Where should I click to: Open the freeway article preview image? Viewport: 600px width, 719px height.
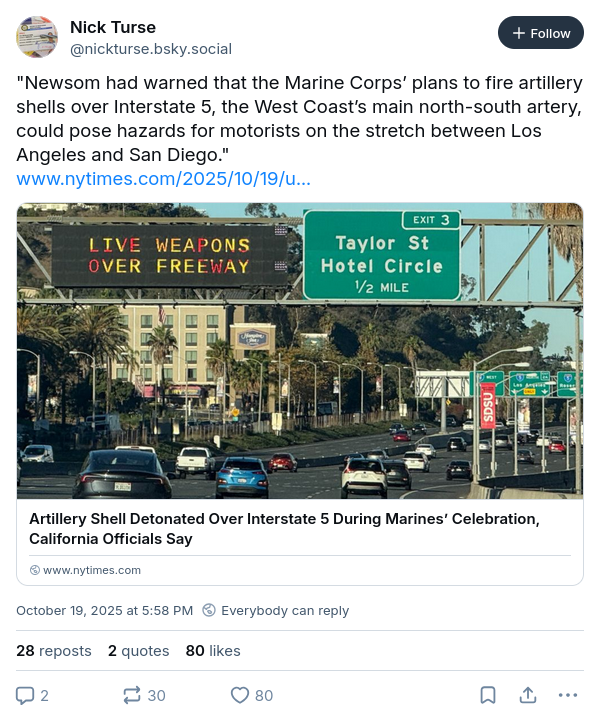click(300, 351)
